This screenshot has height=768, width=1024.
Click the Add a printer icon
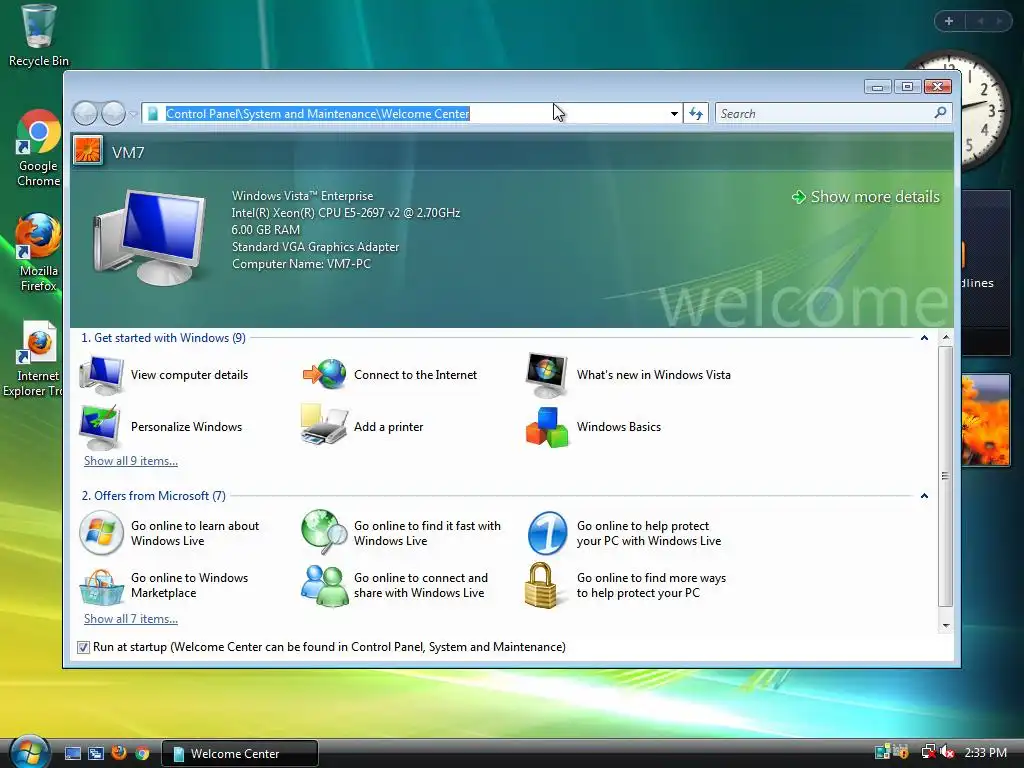(x=324, y=425)
